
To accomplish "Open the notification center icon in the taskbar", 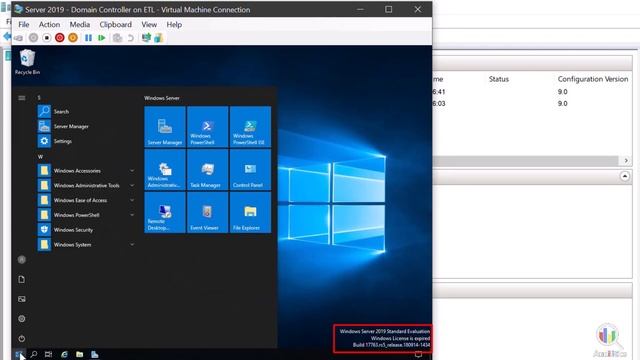I will [x=418, y=354].
